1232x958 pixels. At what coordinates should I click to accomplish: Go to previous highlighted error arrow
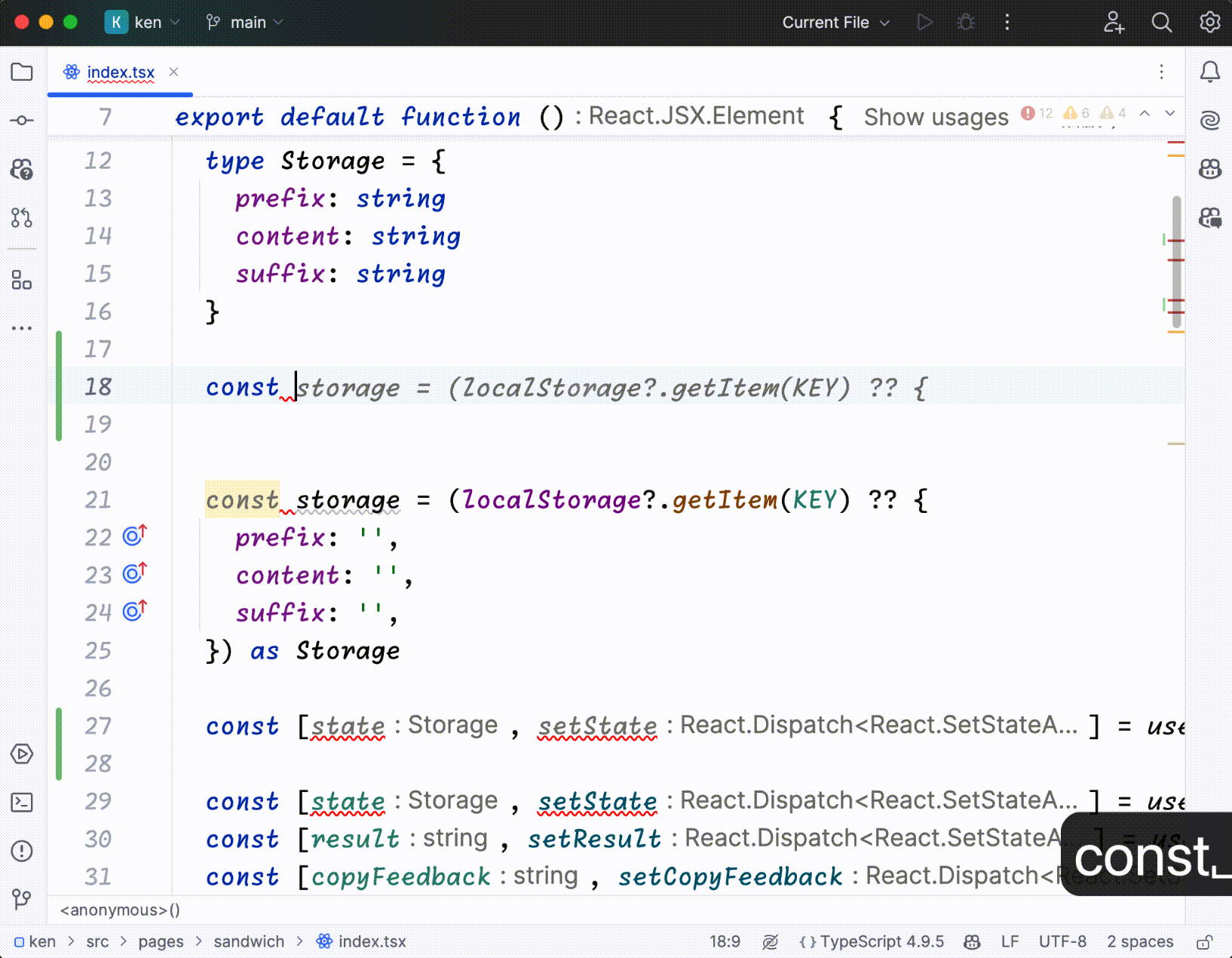pos(1145,113)
